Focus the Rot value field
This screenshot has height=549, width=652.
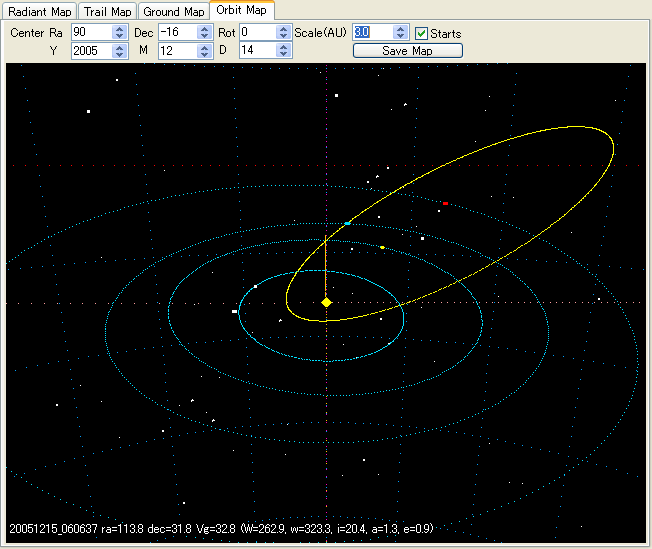coord(258,33)
